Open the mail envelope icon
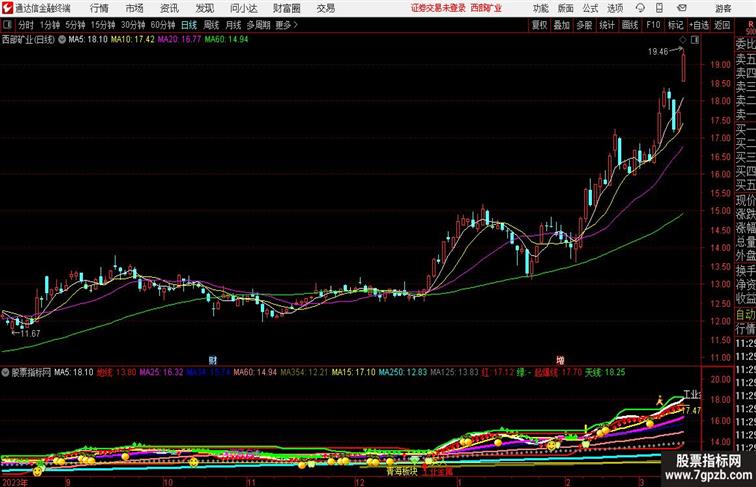 [681, 8]
